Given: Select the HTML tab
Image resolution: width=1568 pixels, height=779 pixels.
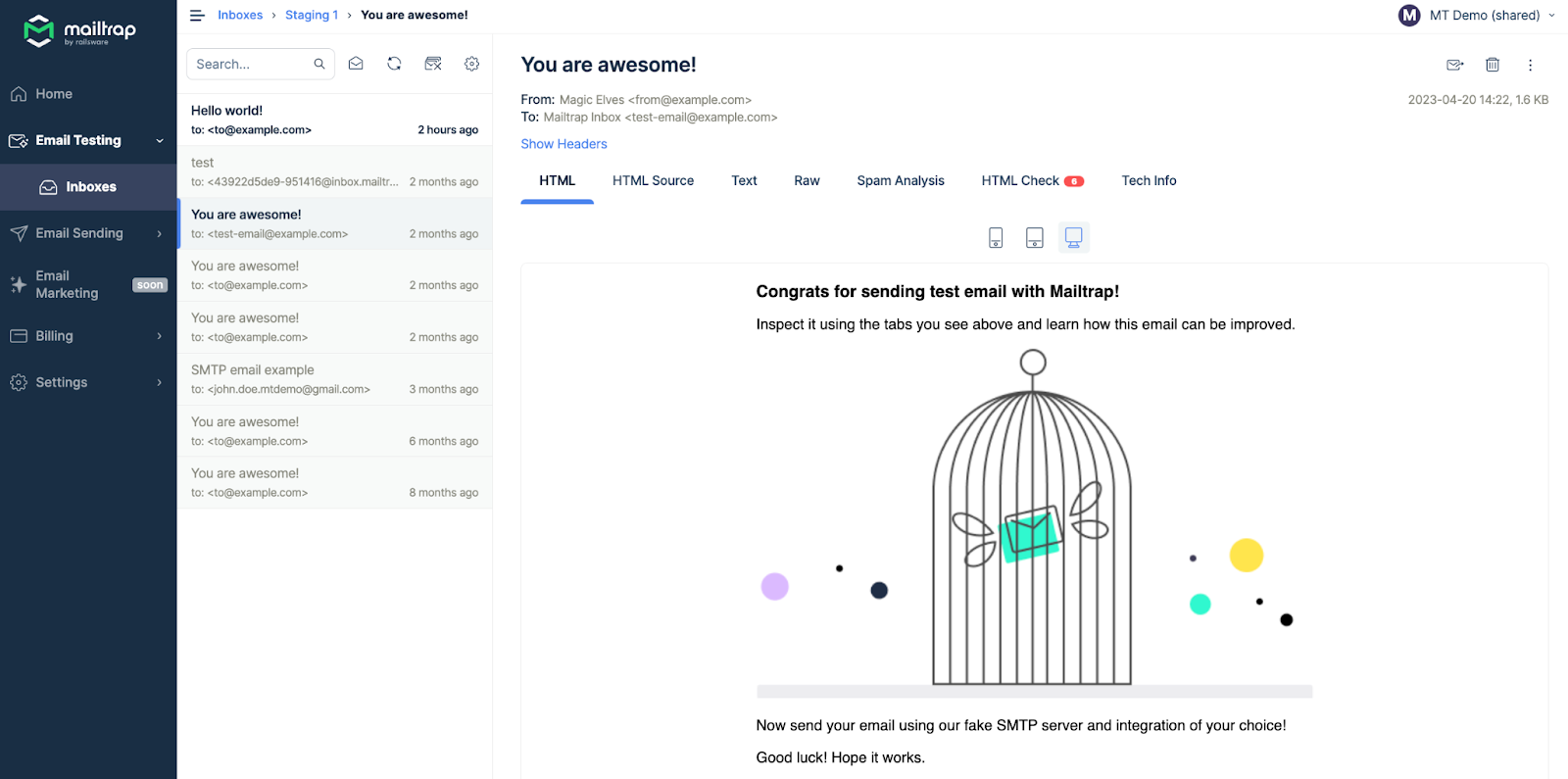Looking at the screenshot, I should click(x=558, y=181).
